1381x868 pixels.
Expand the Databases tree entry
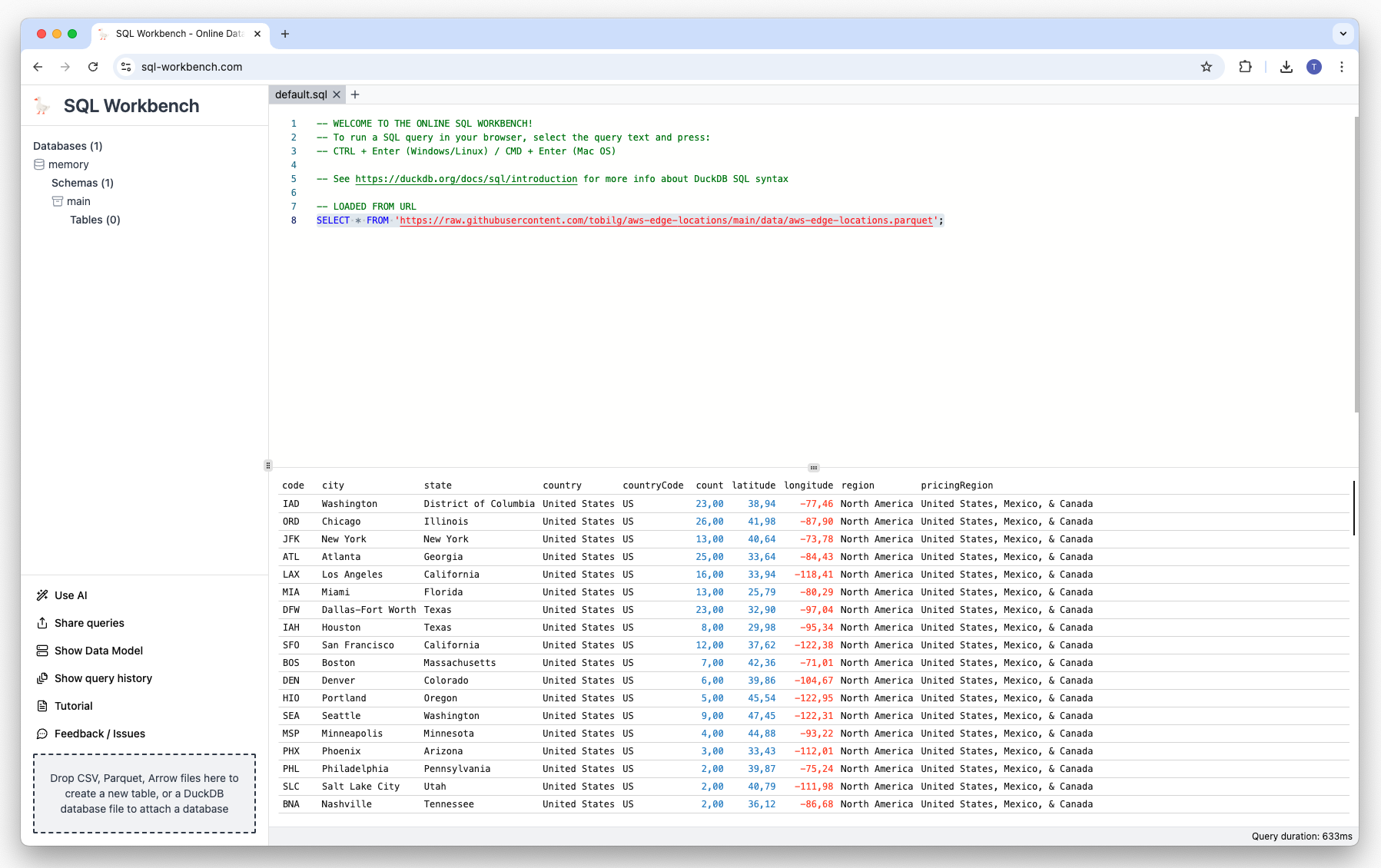pos(68,146)
